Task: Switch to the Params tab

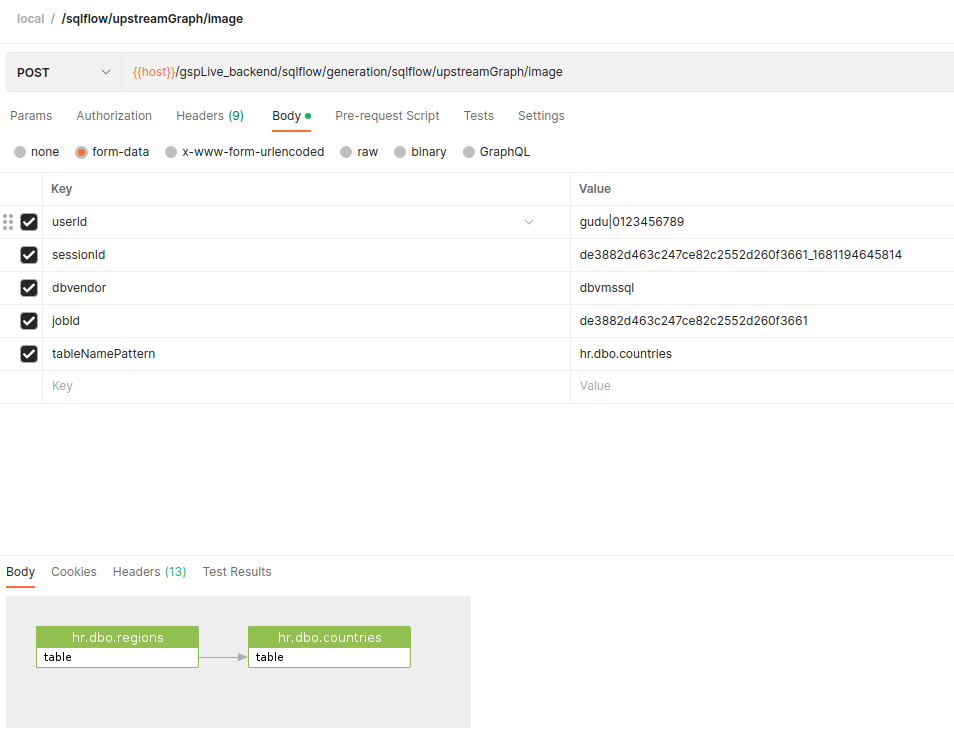Action: [x=31, y=116]
